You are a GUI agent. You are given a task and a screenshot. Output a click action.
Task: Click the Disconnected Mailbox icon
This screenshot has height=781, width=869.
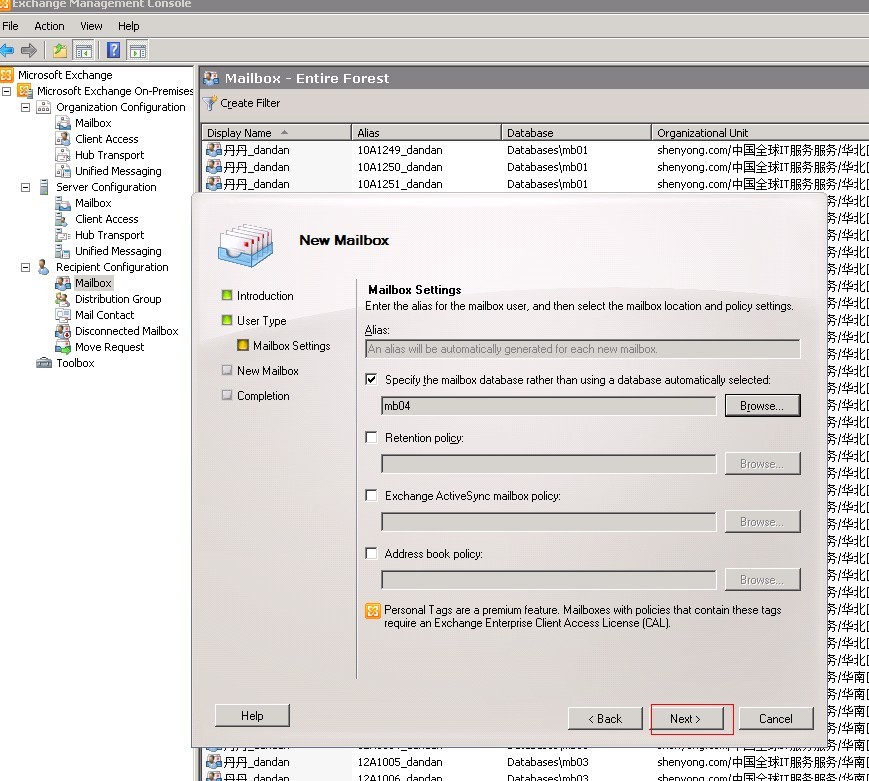tap(63, 331)
